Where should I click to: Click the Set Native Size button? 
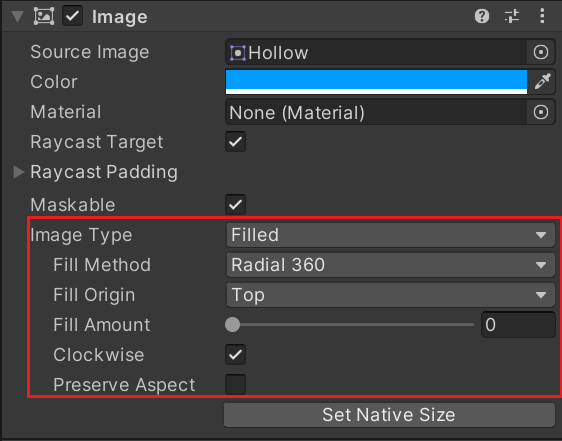pyautogui.click(x=389, y=415)
